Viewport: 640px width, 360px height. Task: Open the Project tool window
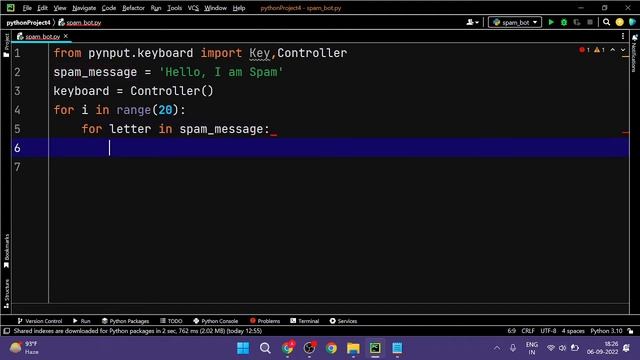pyautogui.click(x=6, y=45)
